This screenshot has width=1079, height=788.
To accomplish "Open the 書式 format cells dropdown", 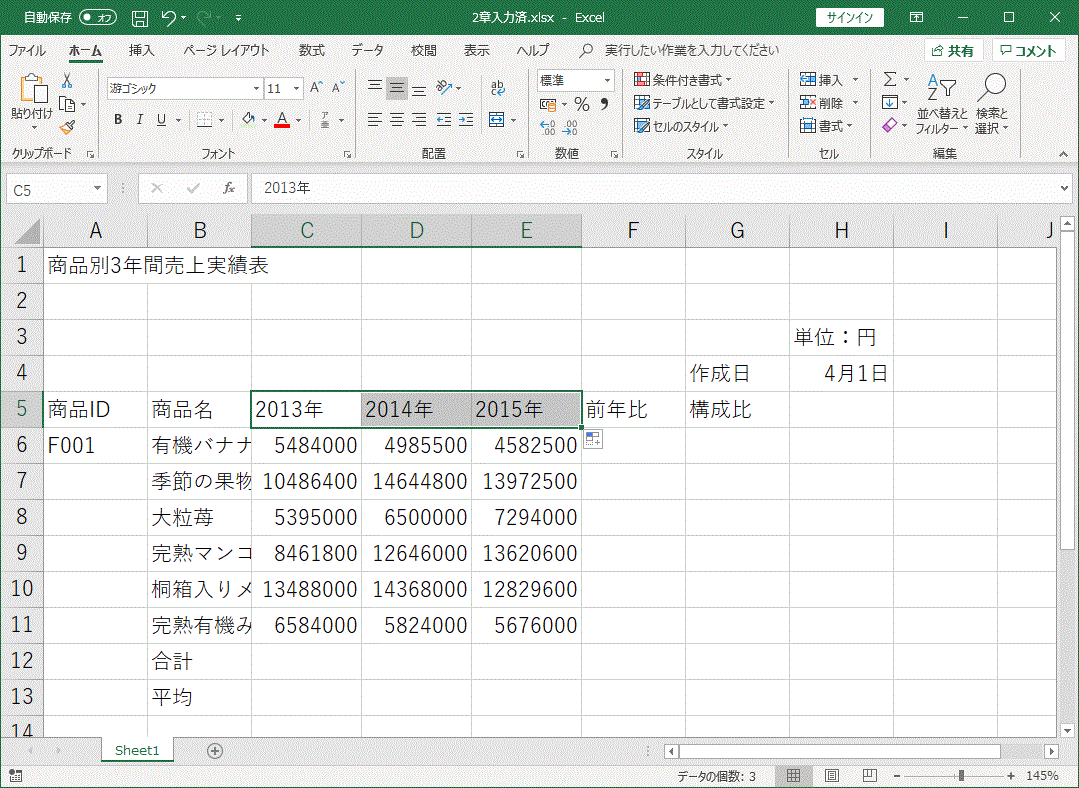I will point(826,125).
